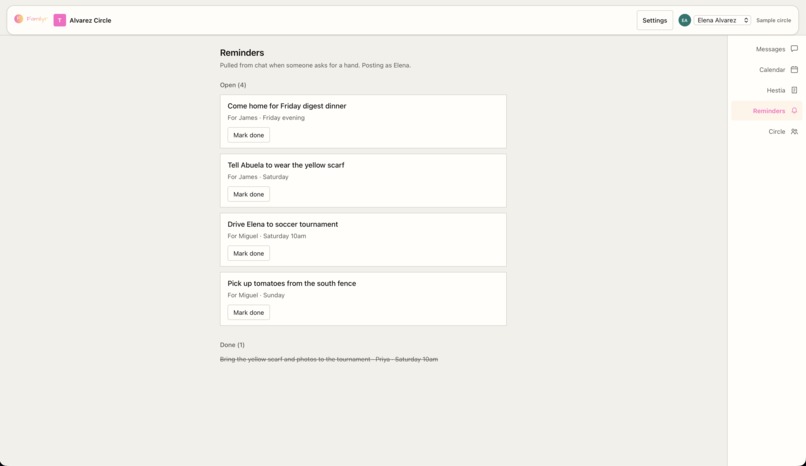Click the 'Open (4)' section label
The height and width of the screenshot is (466, 806).
click(233, 85)
